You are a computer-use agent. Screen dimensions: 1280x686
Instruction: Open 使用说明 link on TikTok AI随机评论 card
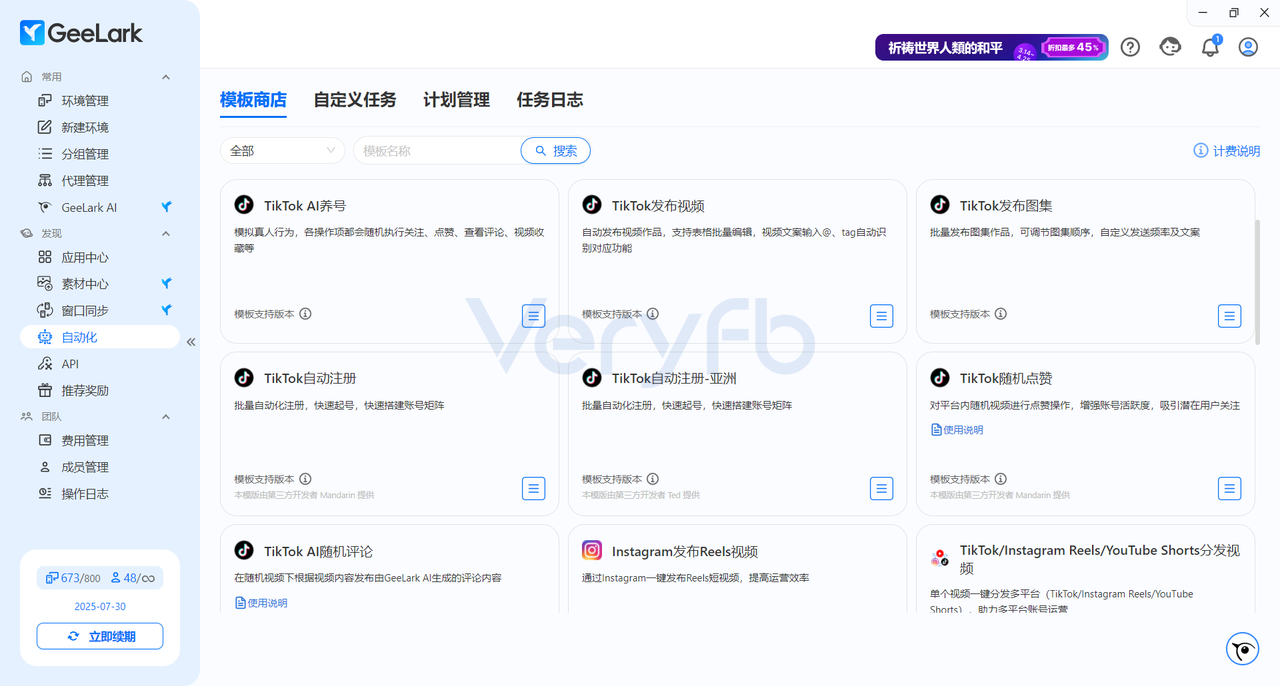point(261,603)
